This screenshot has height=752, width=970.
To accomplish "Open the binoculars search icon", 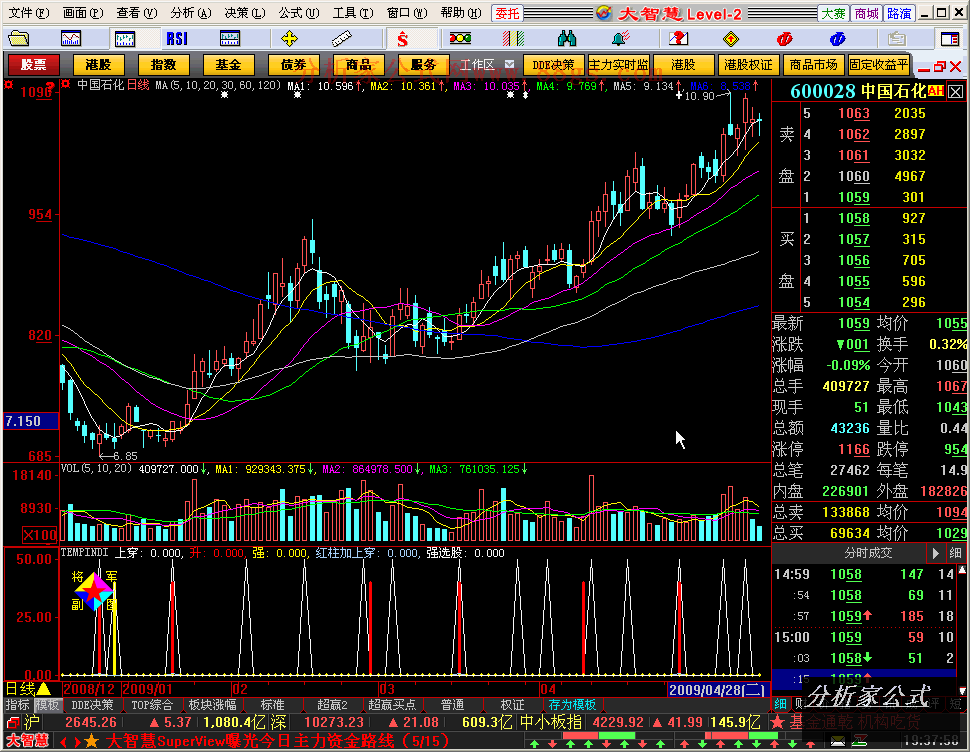I will click(x=567, y=39).
